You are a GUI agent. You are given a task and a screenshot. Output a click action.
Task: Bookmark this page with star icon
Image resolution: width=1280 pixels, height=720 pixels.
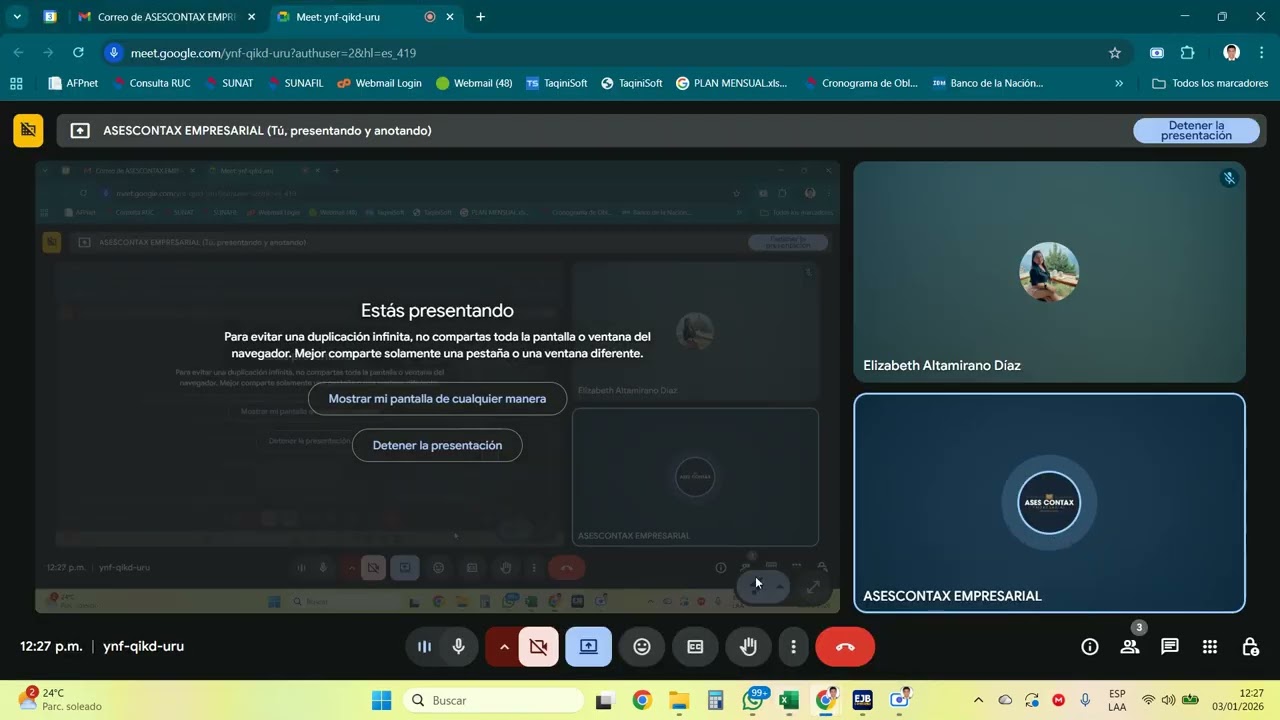click(x=1115, y=53)
